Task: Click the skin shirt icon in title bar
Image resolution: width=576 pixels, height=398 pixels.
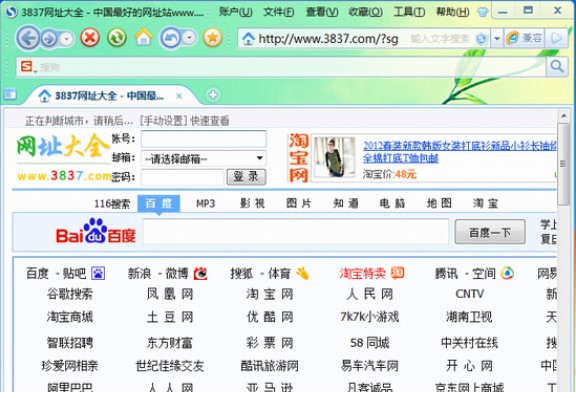Action: click(x=483, y=12)
